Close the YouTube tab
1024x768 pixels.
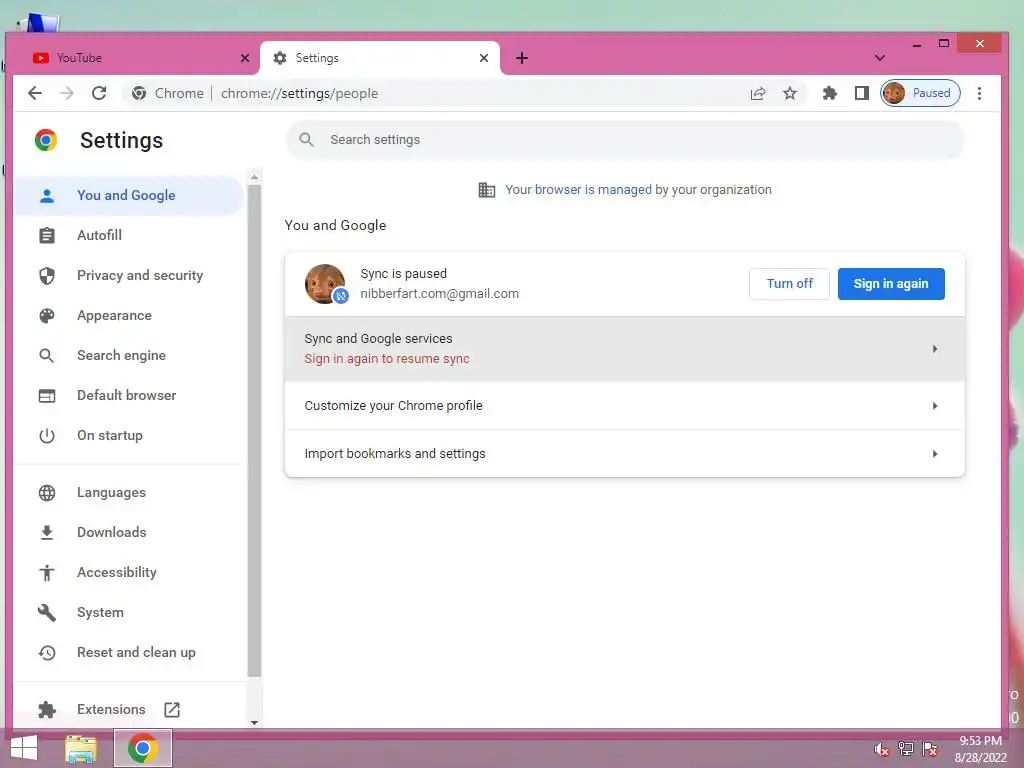(245, 58)
